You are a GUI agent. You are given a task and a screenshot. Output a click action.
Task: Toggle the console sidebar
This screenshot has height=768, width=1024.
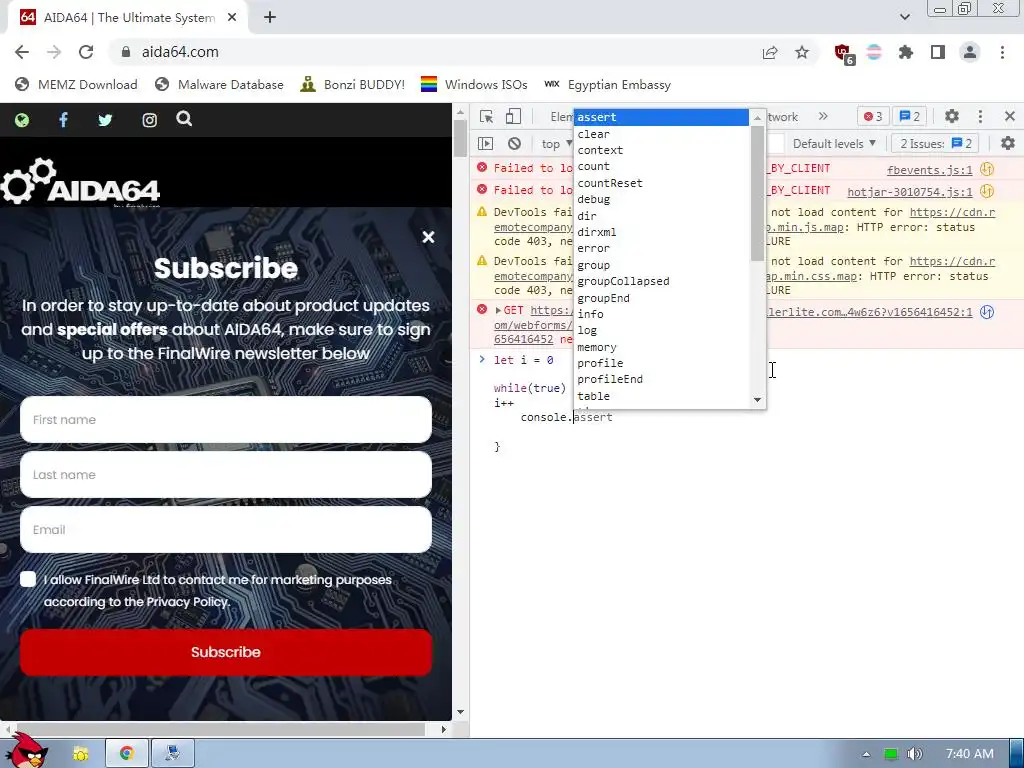tap(485, 144)
